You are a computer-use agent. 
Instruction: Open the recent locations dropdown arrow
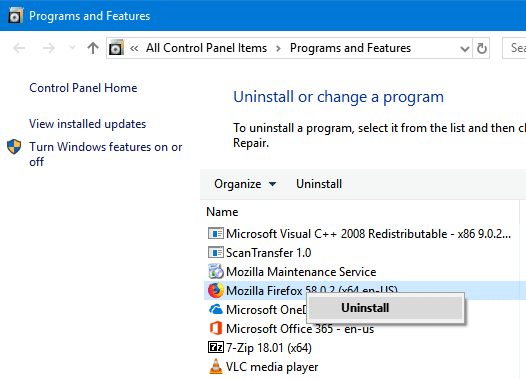point(72,48)
